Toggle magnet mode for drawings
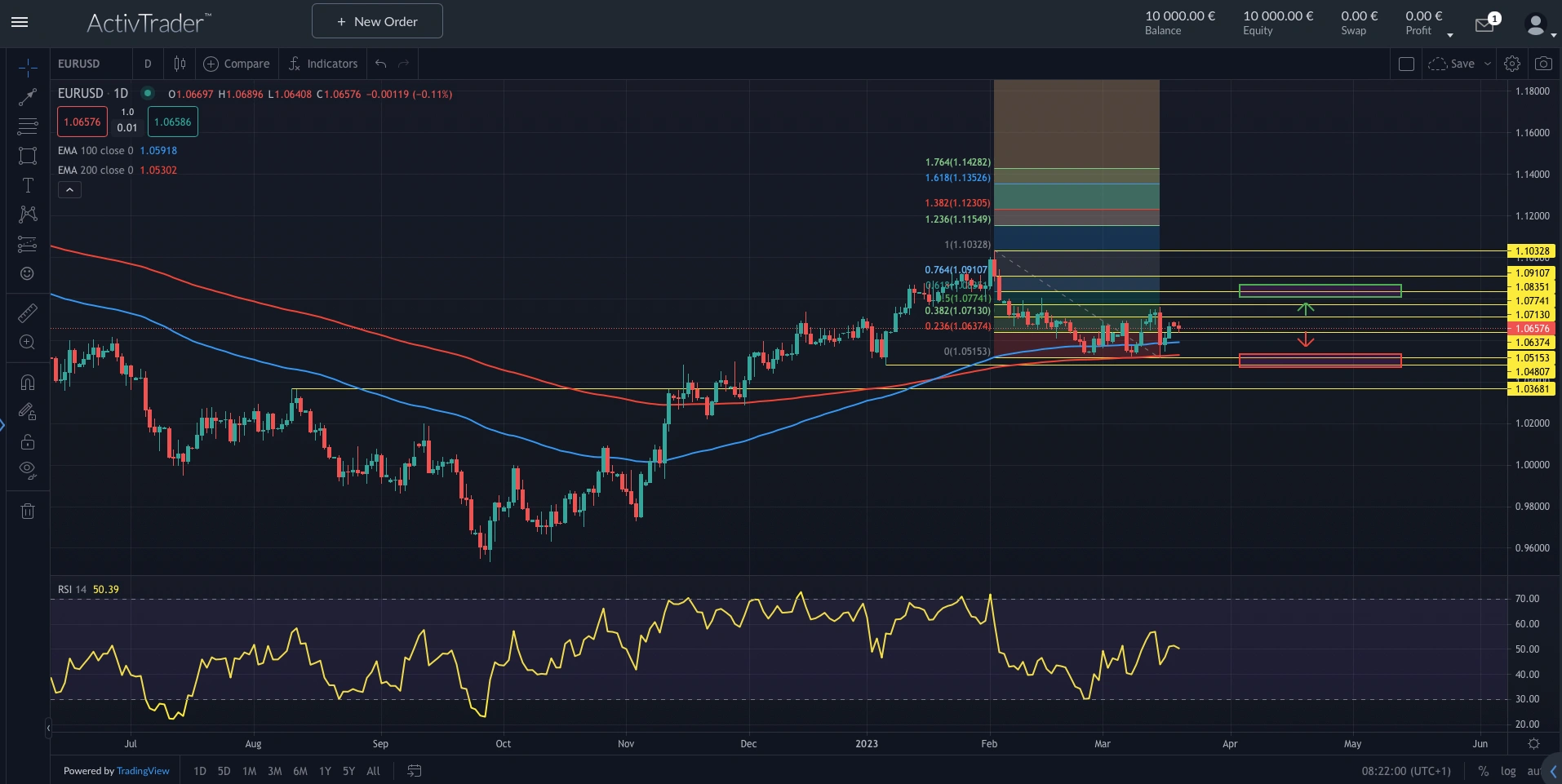The width and height of the screenshot is (1562, 784). pos(27,382)
